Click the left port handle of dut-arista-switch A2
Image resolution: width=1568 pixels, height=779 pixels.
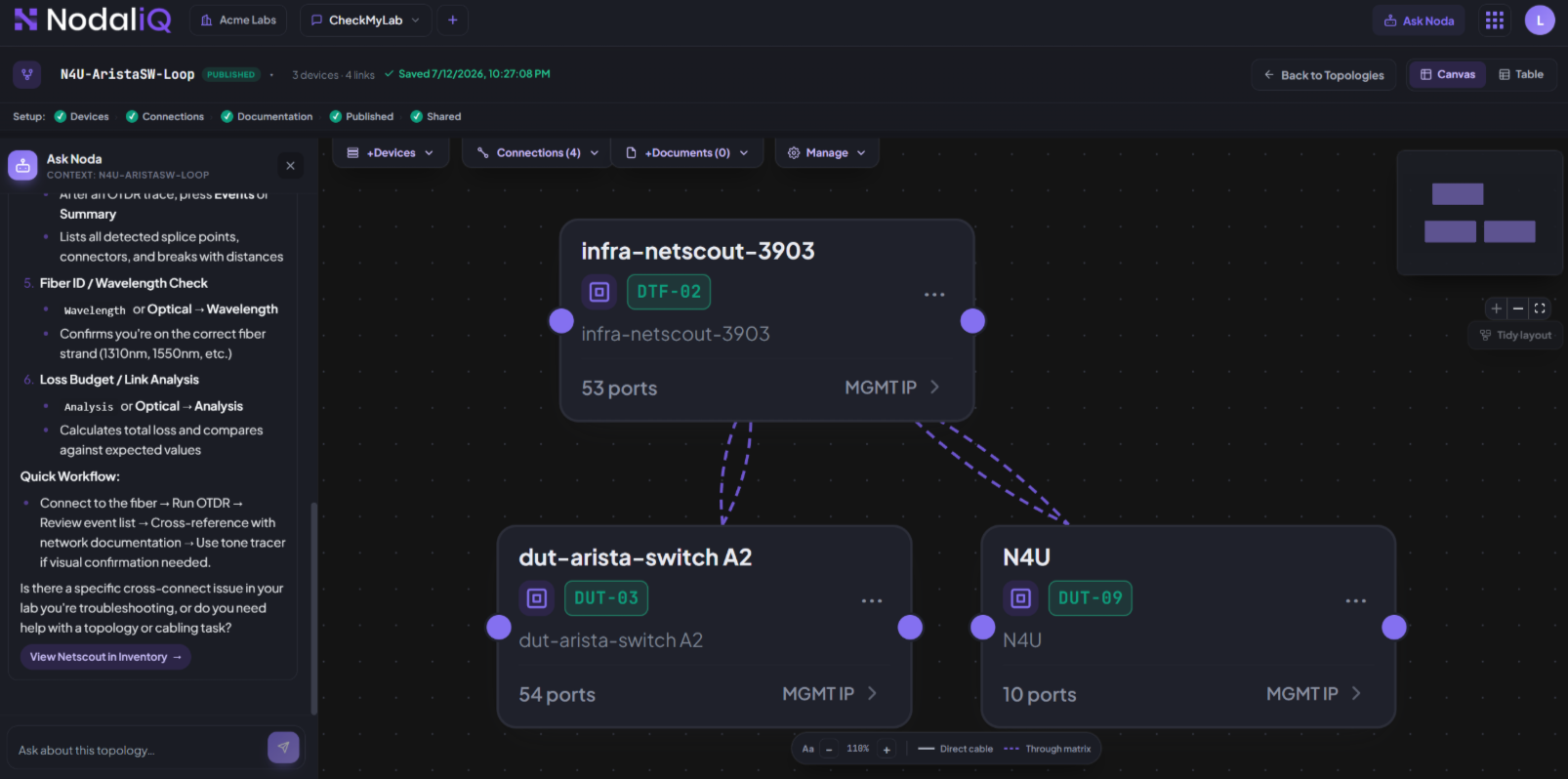point(499,628)
